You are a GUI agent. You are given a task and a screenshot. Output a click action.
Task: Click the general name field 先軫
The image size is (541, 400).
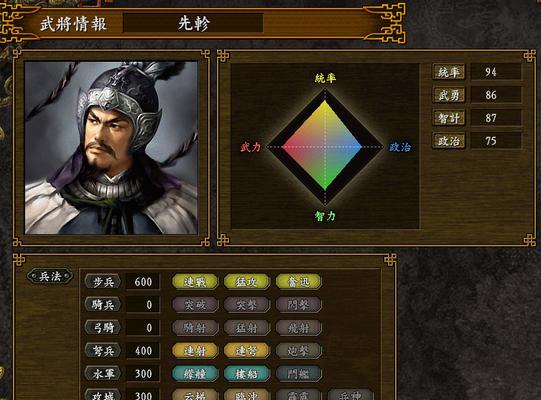click(x=193, y=23)
